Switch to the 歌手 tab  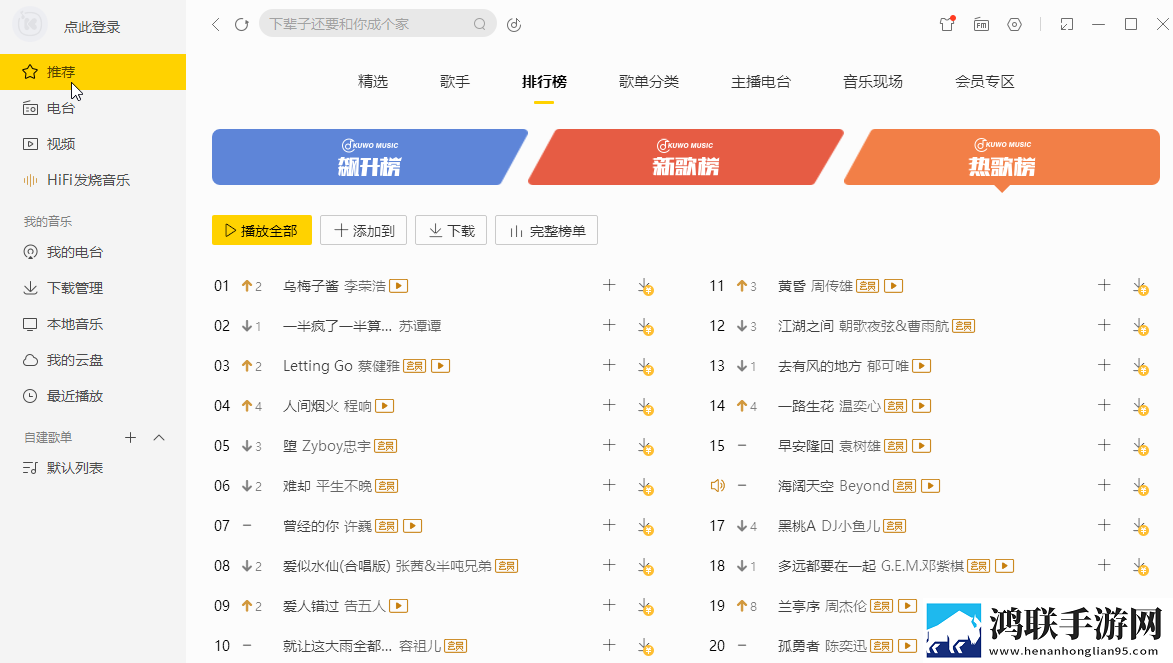455,82
